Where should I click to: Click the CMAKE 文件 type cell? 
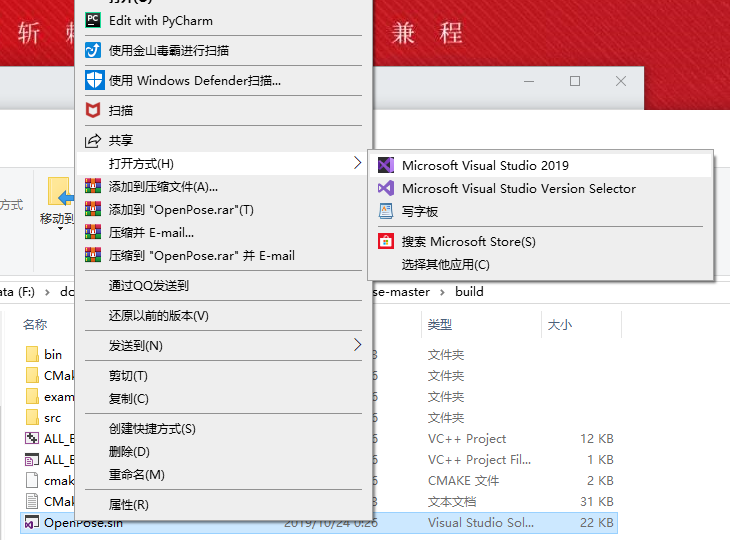tap(463, 480)
